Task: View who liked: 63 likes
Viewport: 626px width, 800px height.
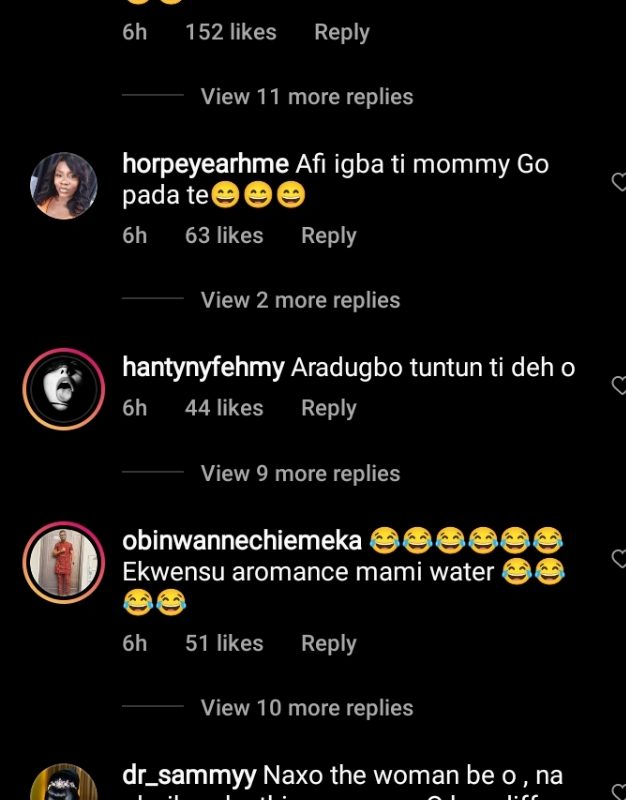Action: tap(224, 236)
